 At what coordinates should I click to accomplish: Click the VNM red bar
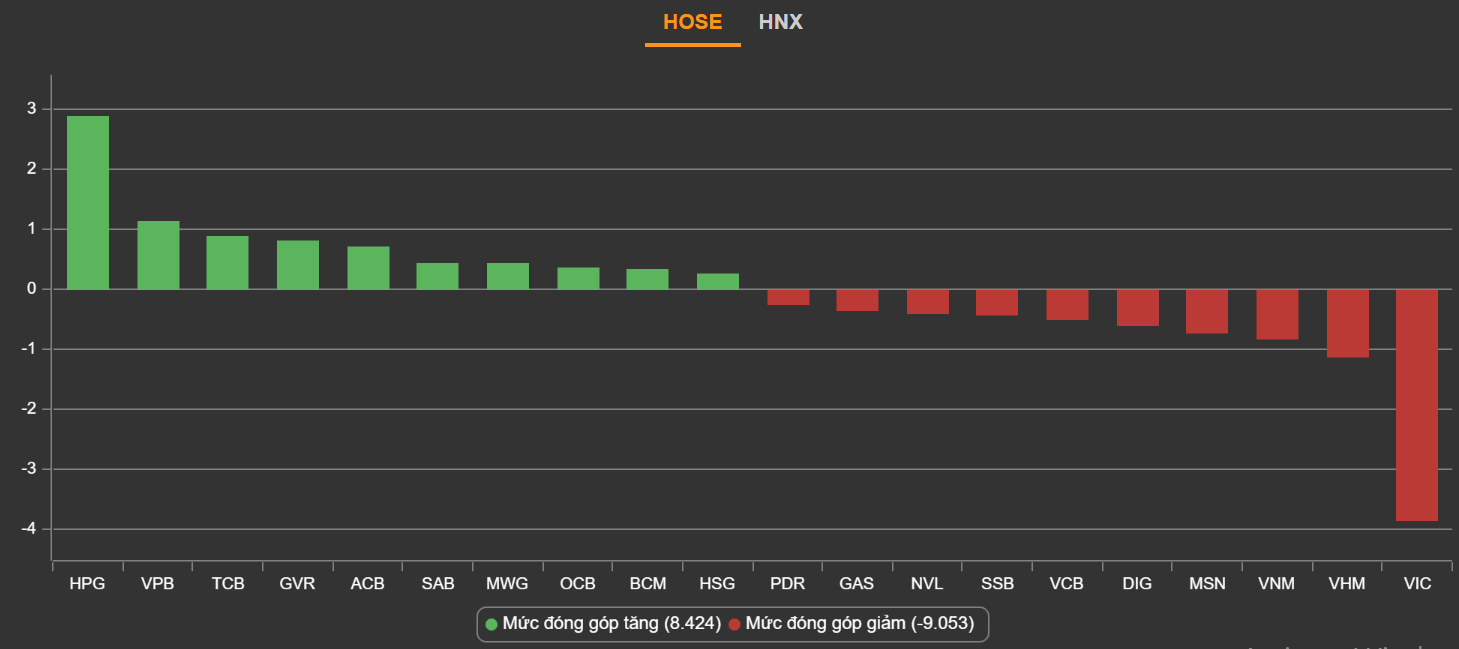pos(1277,314)
